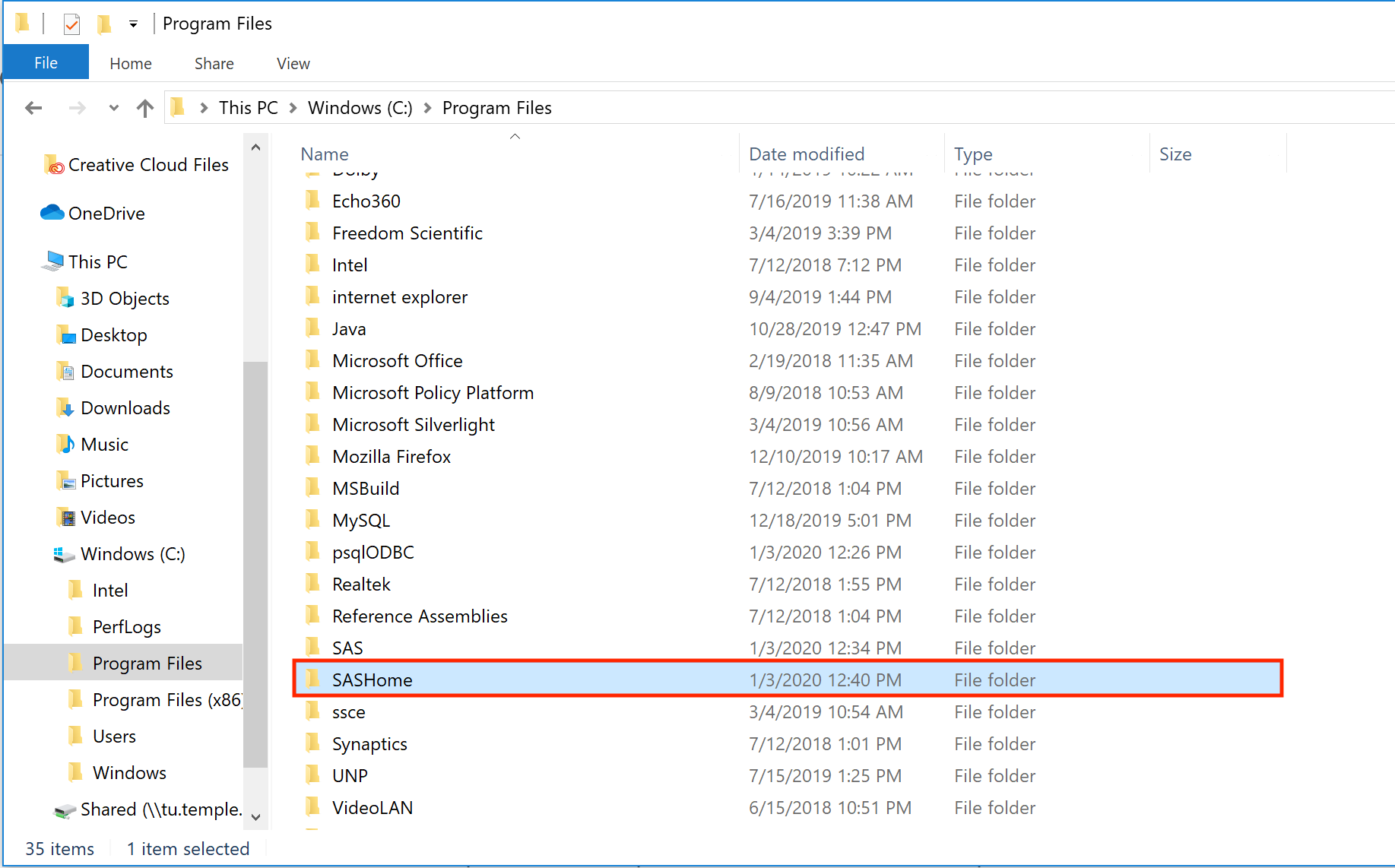Click the New folder icon in title bar
This screenshot has width=1395, height=868.
(104, 24)
